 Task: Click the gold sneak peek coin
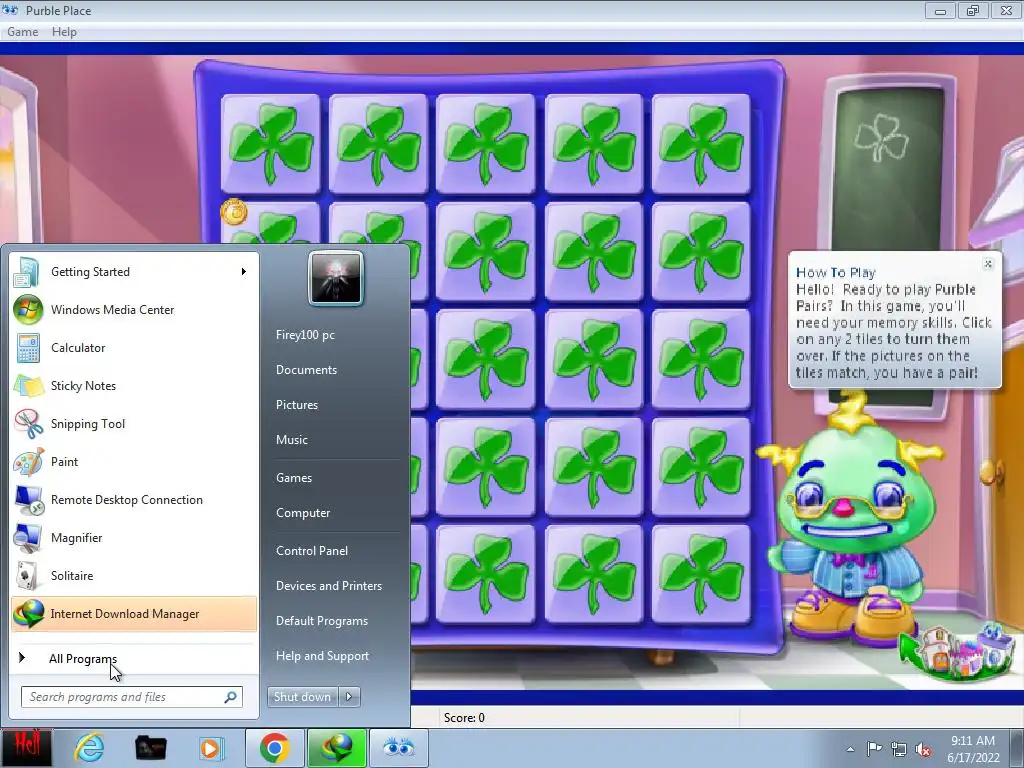click(234, 212)
